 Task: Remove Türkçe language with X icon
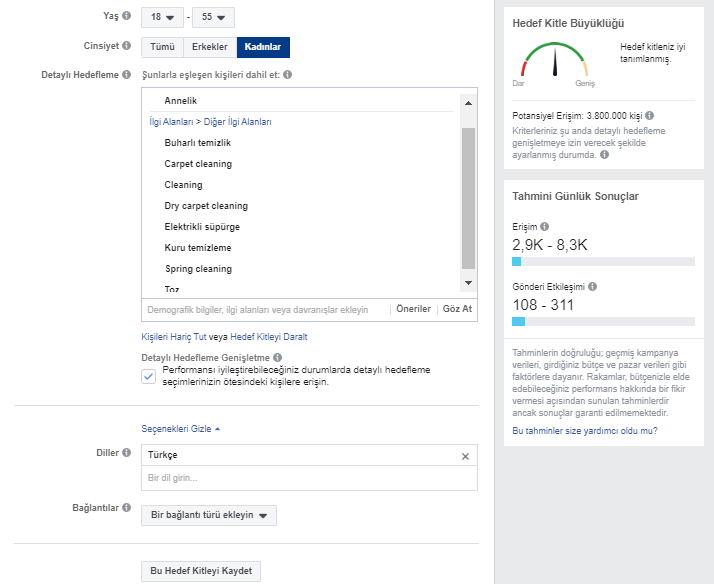pos(465,456)
